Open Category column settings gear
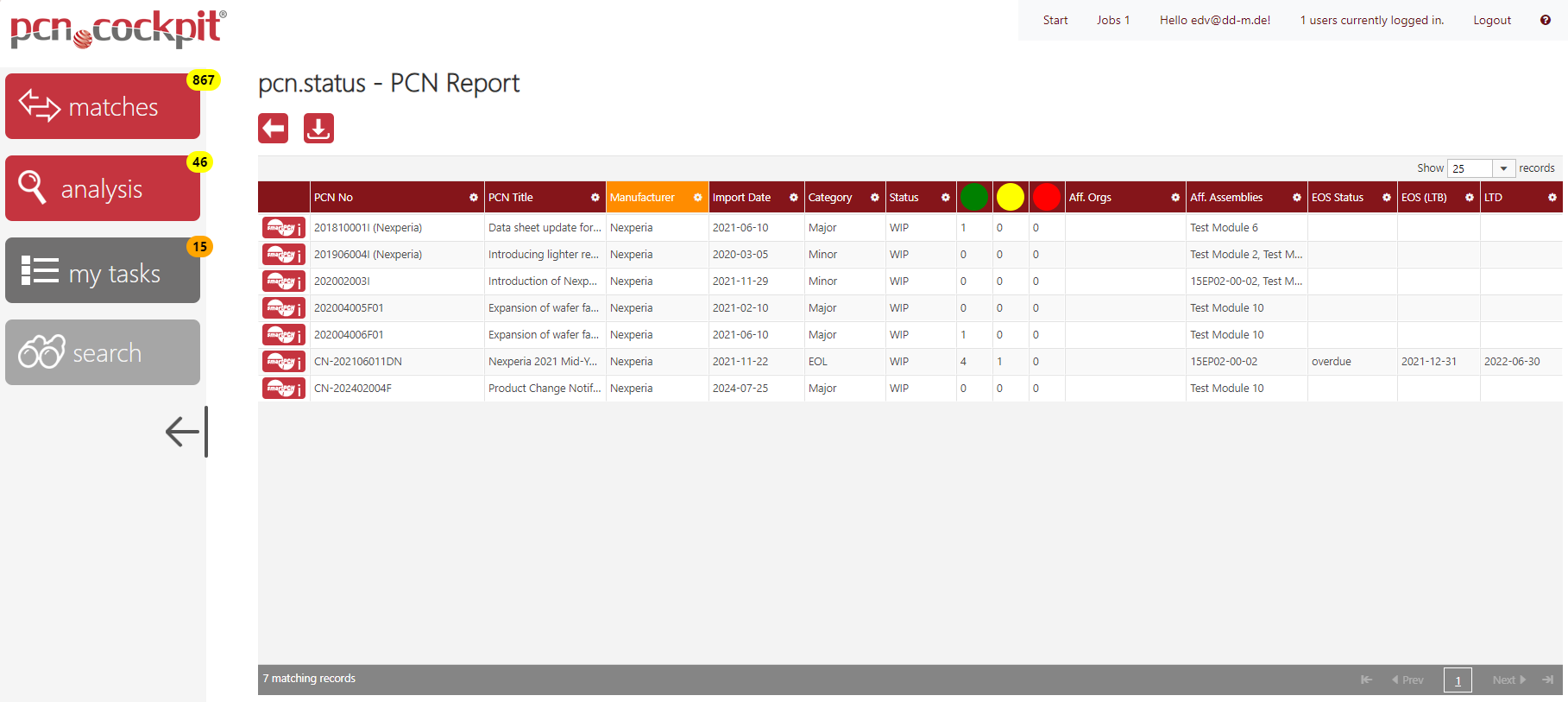Image resolution: width=1568 pixels, height=702 pixels. 875,198
